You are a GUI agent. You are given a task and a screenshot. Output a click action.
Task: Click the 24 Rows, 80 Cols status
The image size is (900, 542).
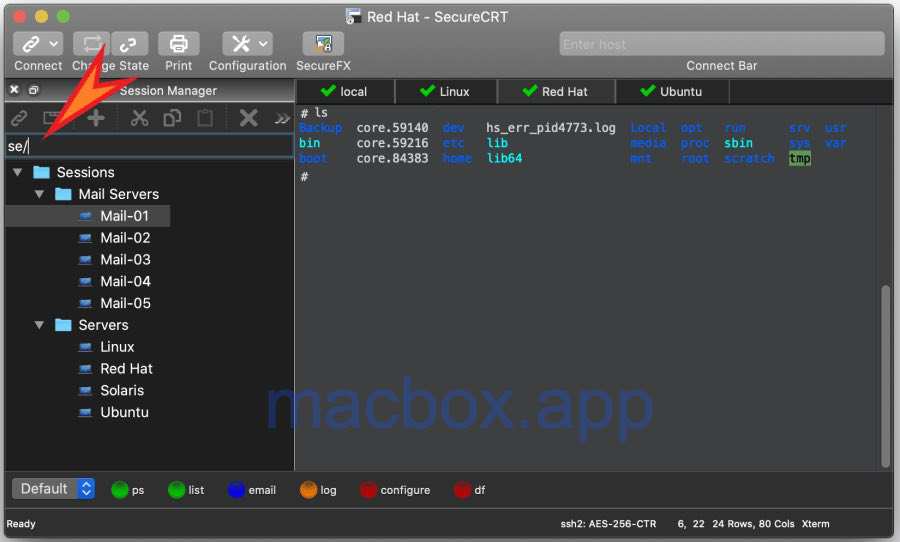753,524
